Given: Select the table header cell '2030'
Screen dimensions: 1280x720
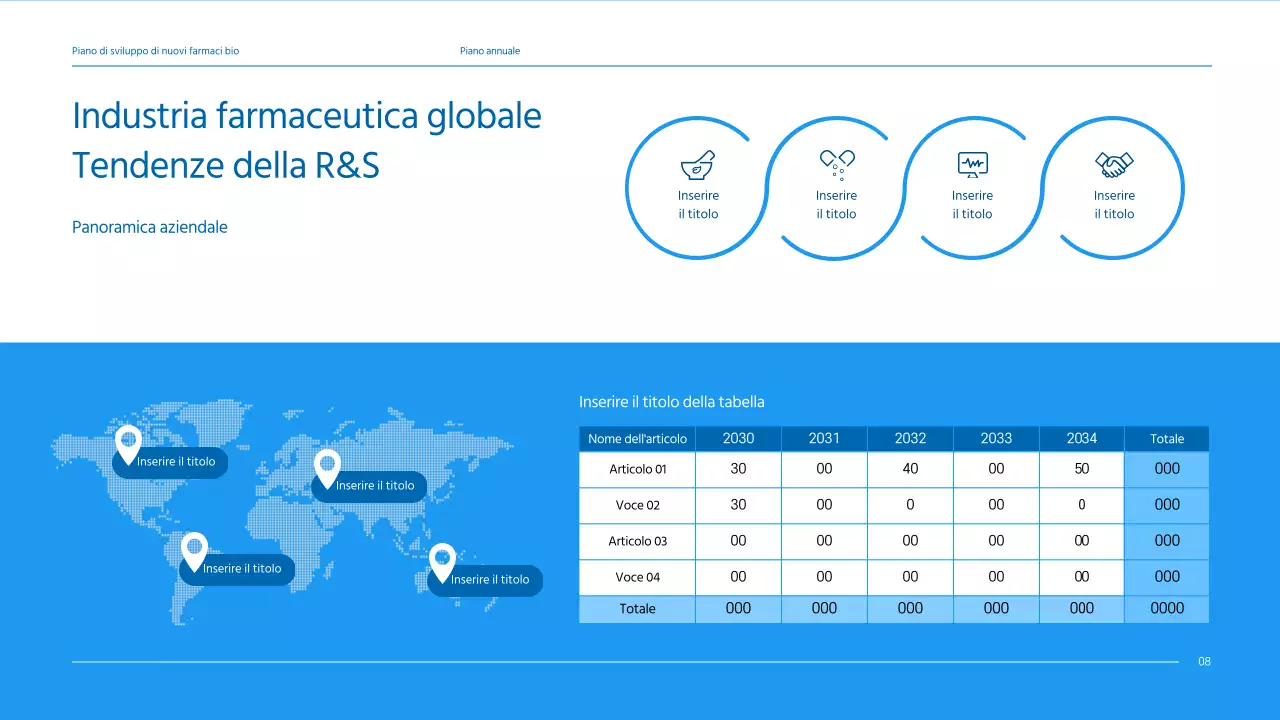Looking at the screenshot, I should [737, 438].
